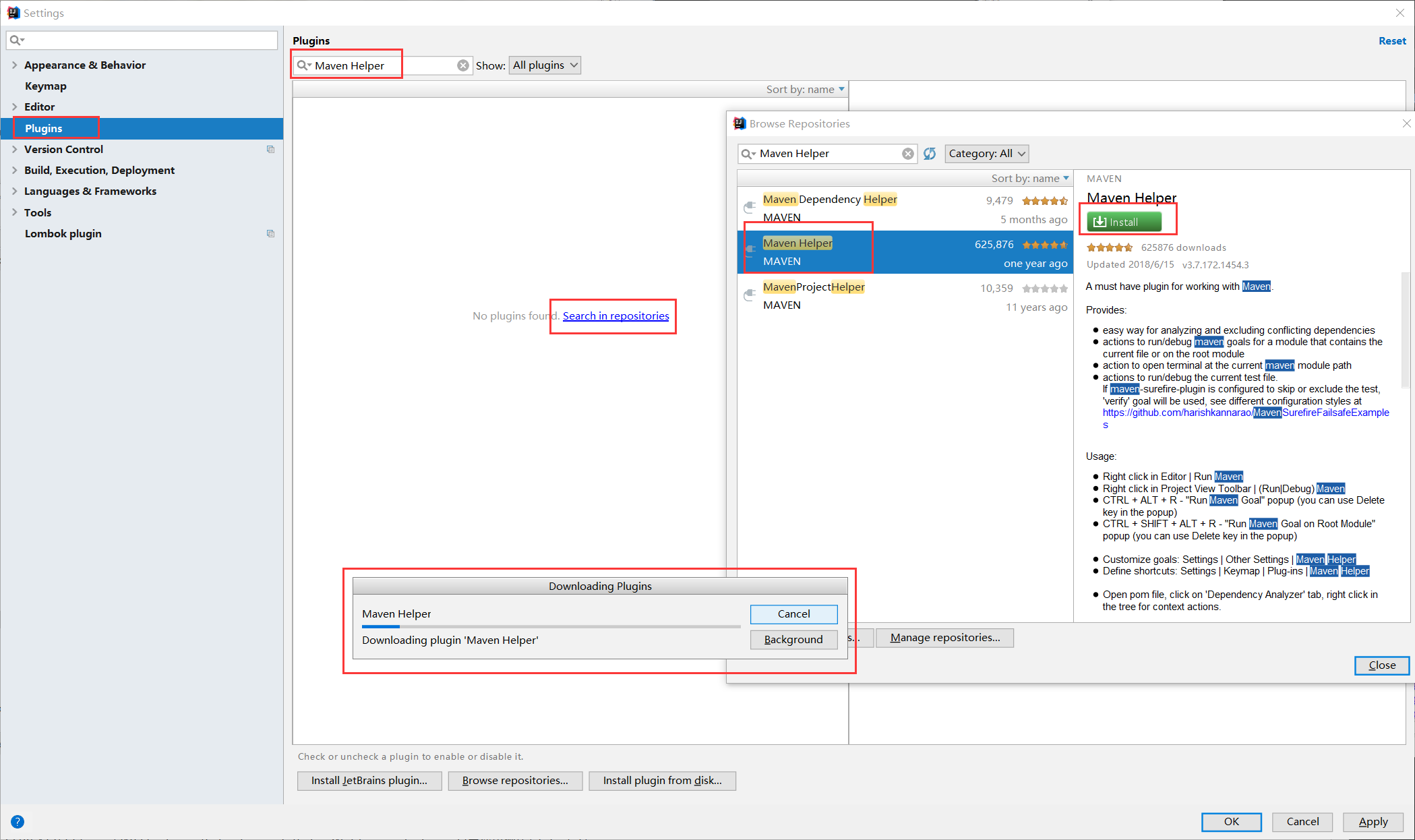Cancel the Maven Helper plugin download

tap(793, 613)
